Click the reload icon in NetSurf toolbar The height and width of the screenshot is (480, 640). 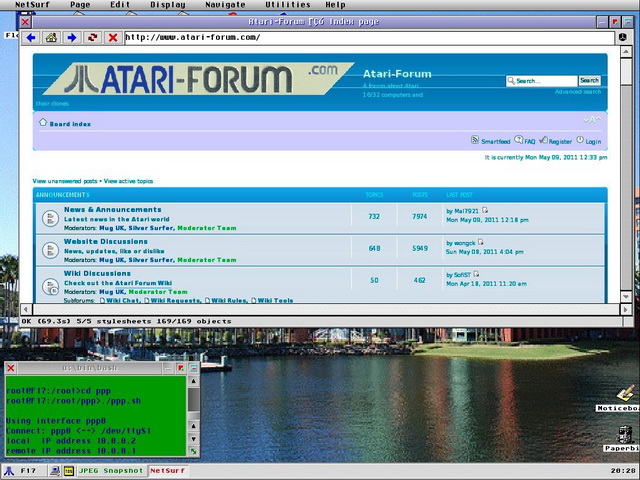coord(93,38)
